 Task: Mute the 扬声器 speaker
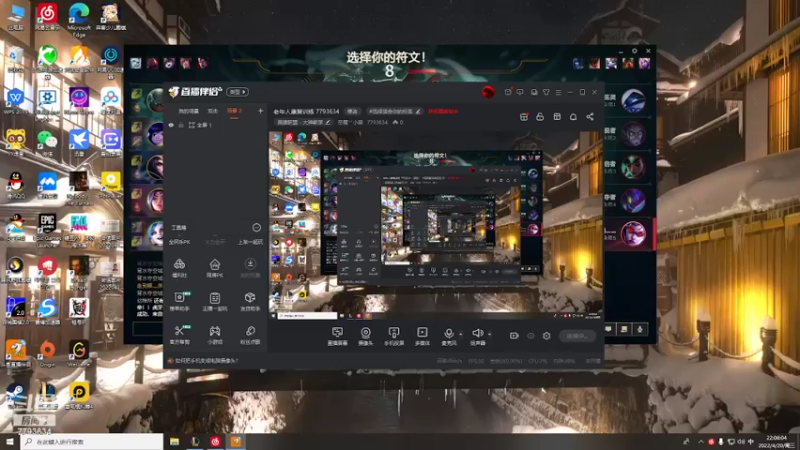pos(478,336)
